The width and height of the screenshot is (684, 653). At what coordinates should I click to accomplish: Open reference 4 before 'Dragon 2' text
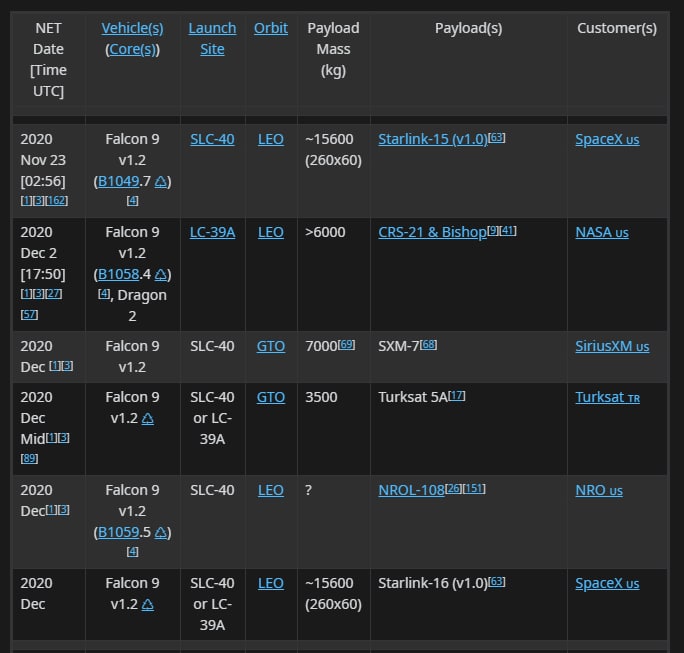click(x=104, y=294)
